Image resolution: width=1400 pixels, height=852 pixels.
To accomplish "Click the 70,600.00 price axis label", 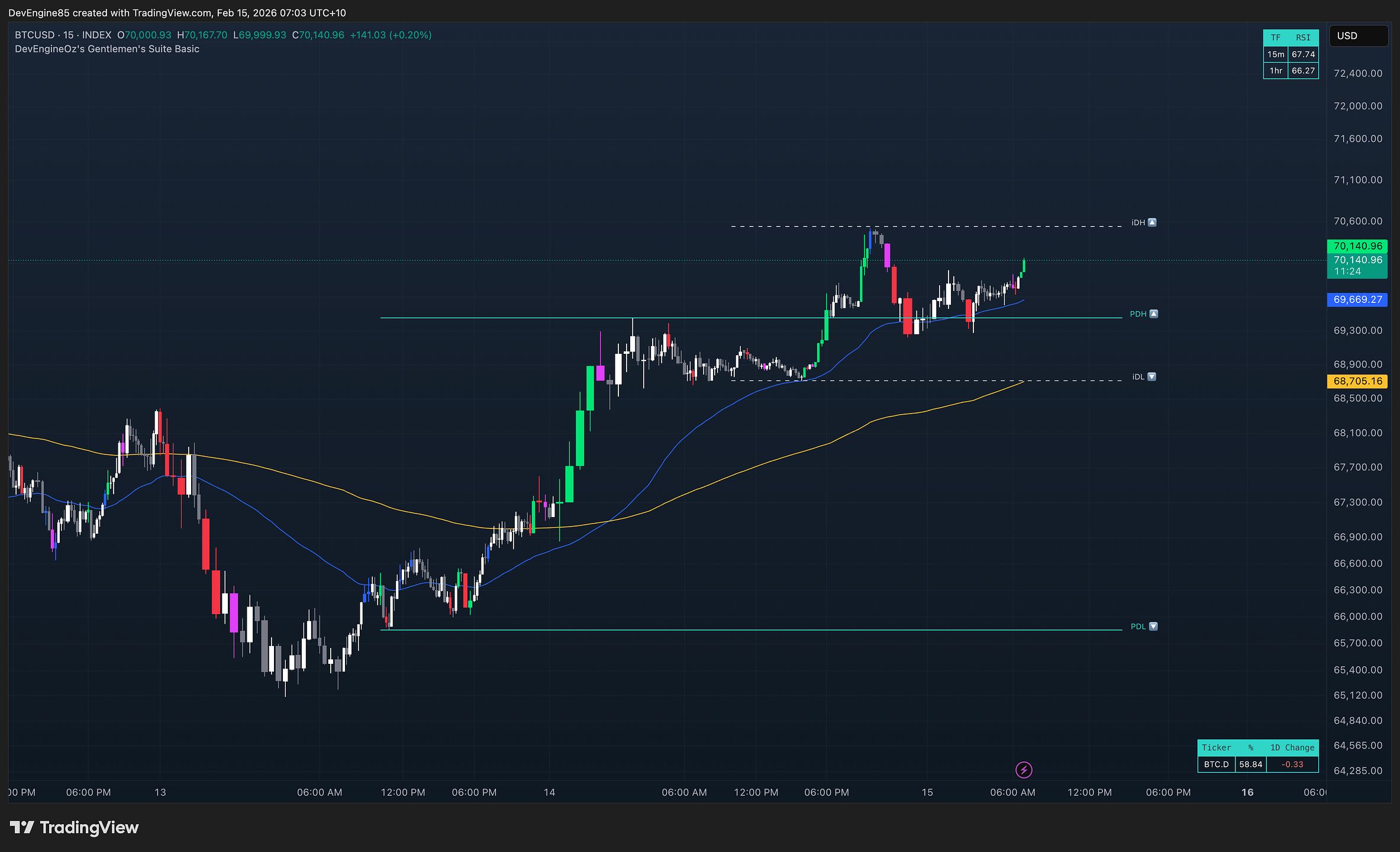I will click(x=1358, y=221).
